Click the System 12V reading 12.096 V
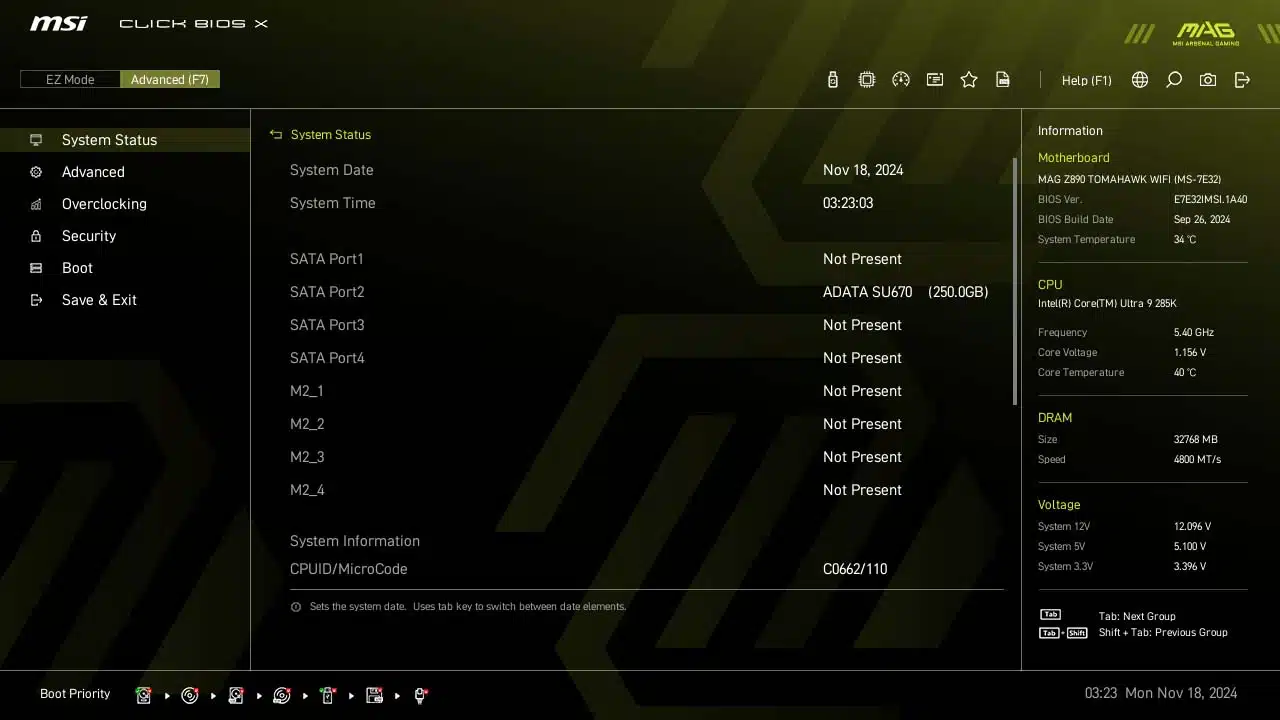 (x=1192, y=527)
